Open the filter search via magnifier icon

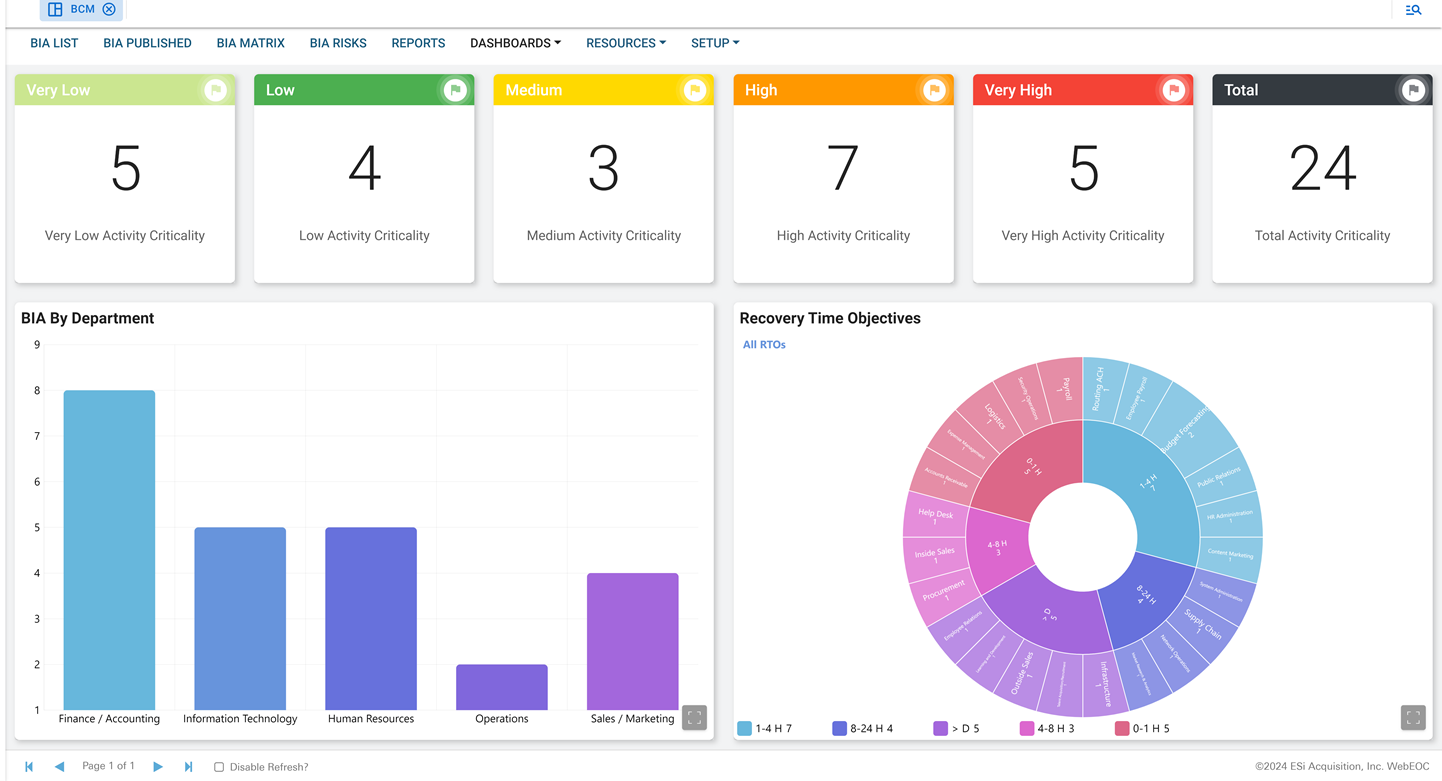(1412, 10)
